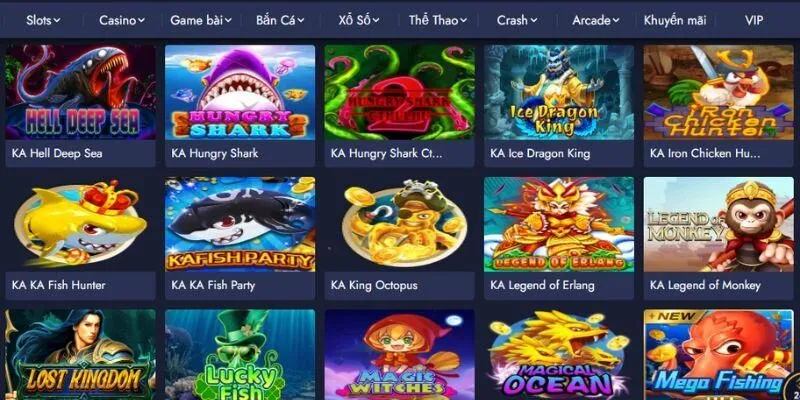The height and width of the screenshot is (400, 800).
Task: Click the King Octopus golden pirate icon
Action: pos(399,224)
